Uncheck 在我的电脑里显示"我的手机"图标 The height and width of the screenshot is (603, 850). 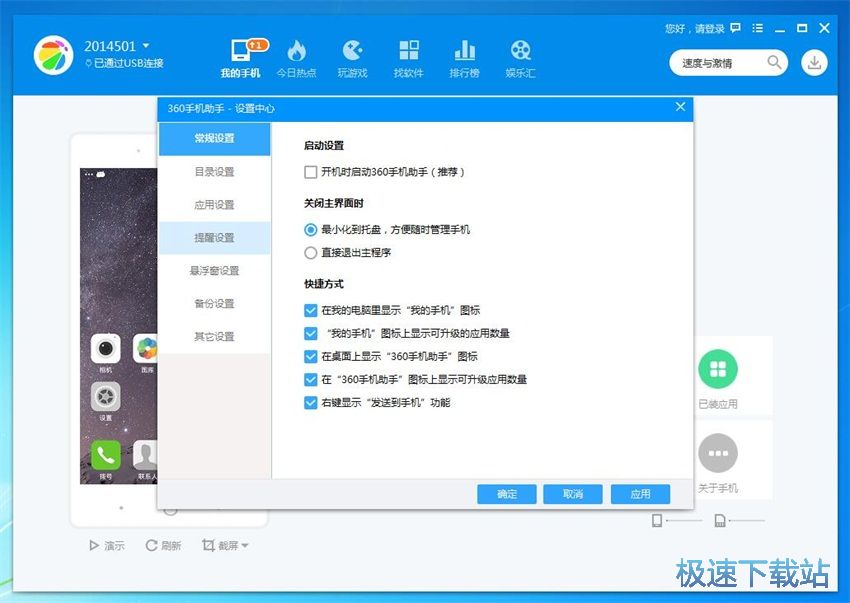[x=311, y=311]
